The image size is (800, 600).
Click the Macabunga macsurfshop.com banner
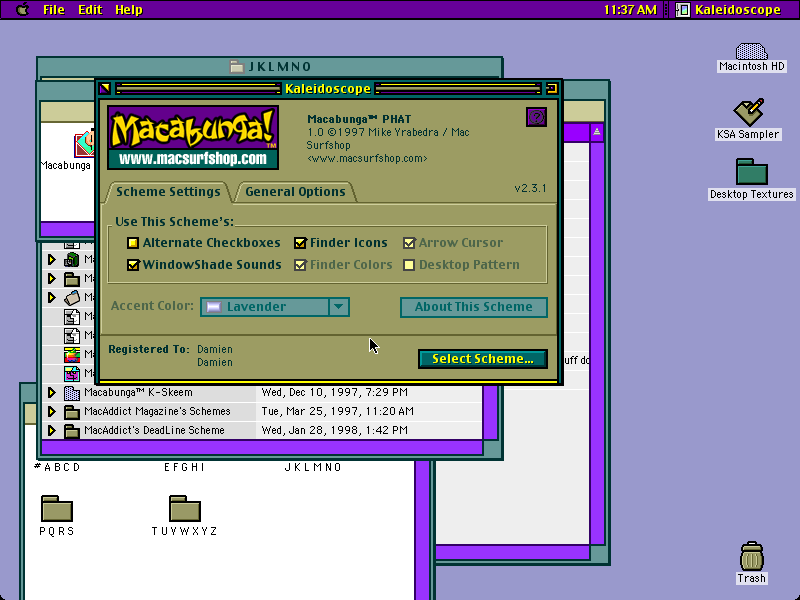(x=193, y=137)
